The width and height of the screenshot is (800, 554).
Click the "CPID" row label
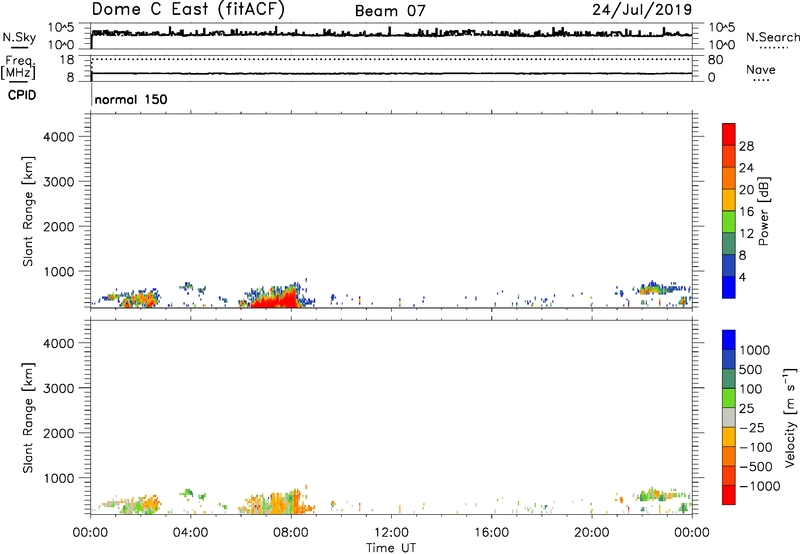pos(22,95)
